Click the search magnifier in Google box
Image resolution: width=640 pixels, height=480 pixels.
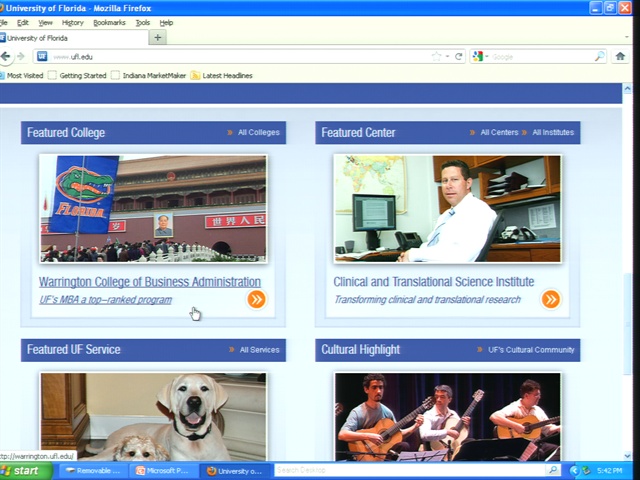coord(600,56)
